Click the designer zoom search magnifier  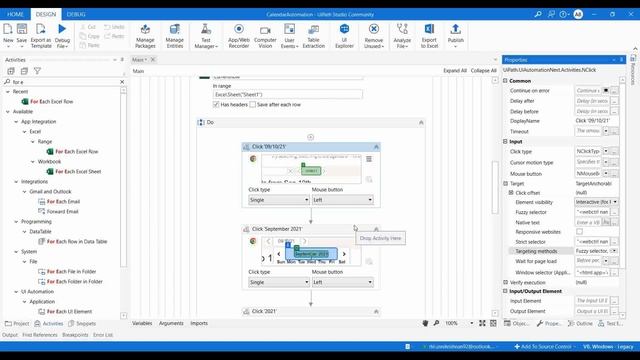point(436,323)
